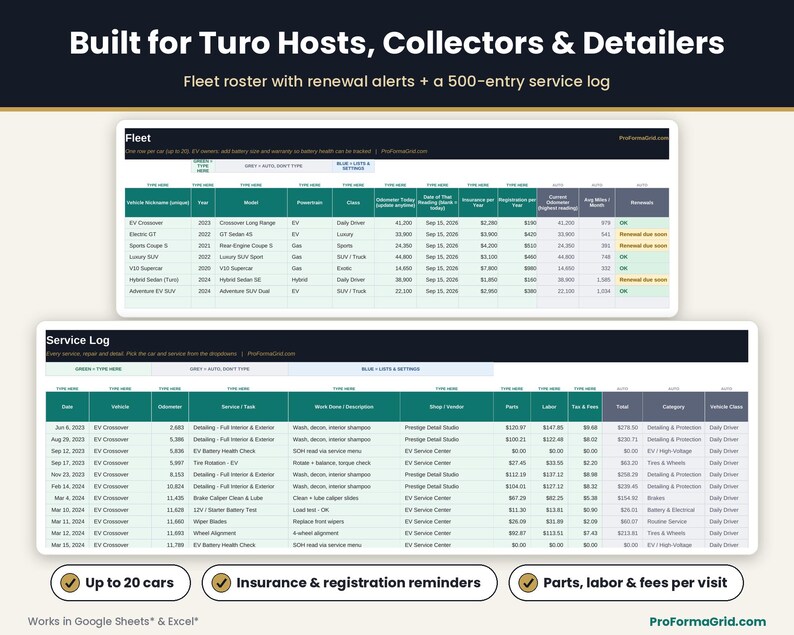Click ProFormaGrid.com in the Service Log subtitle

271,353
